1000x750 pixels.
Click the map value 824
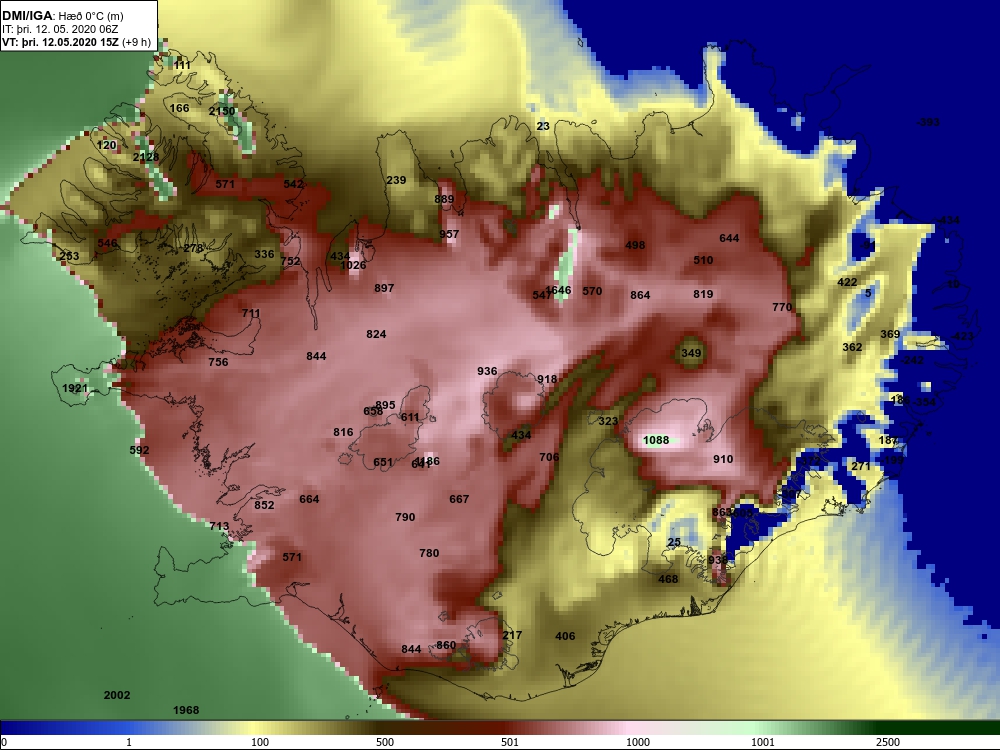click(x=376, y=334)
